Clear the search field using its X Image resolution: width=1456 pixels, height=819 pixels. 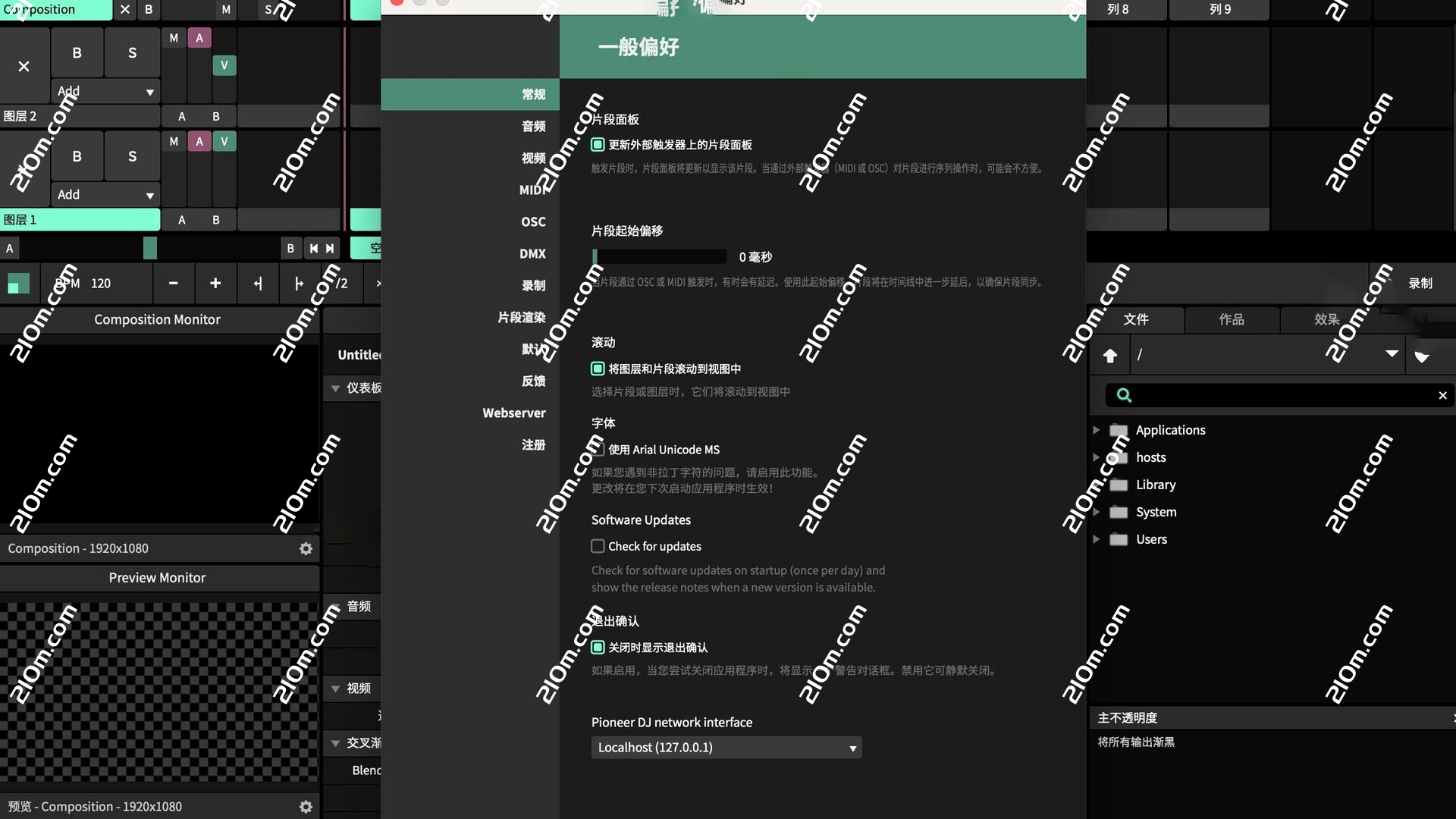coord(1443,395)
